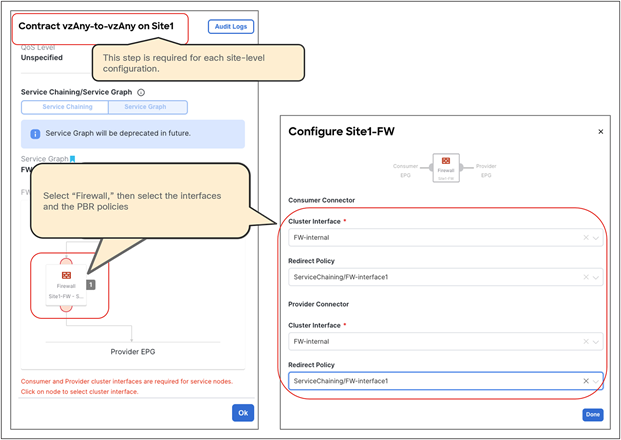
Task: Open Provider Connector Cluster Interface dropdown
Action: [446, 341]
